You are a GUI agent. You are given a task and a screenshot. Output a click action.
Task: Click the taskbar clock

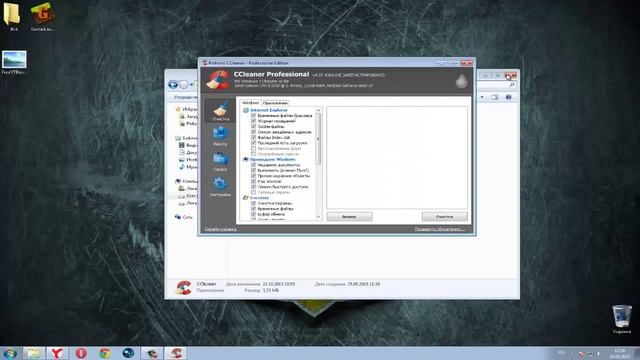click(x=619, y=353)
